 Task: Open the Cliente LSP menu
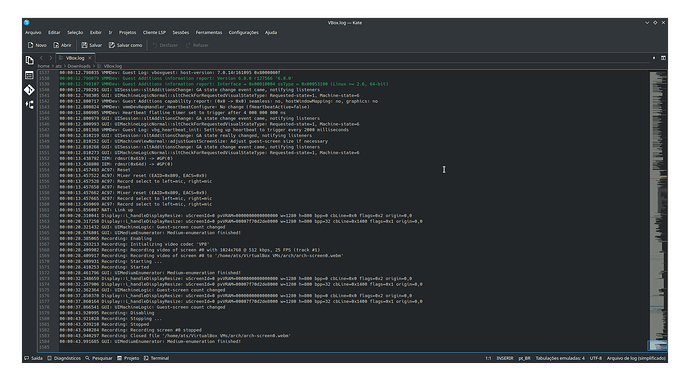[x=154, y=32]
